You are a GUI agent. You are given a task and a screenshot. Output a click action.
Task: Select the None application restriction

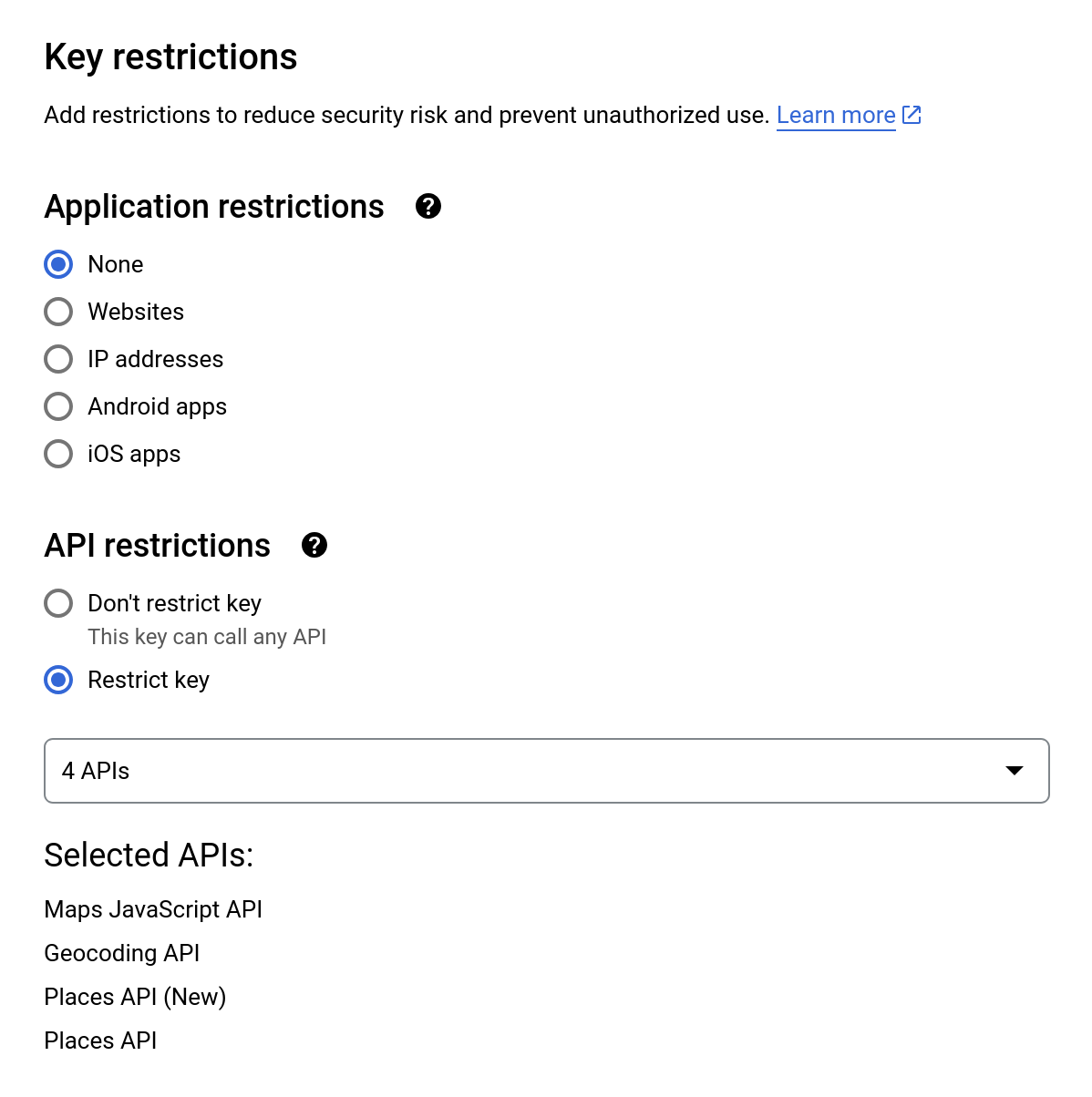tap(58, 264)
